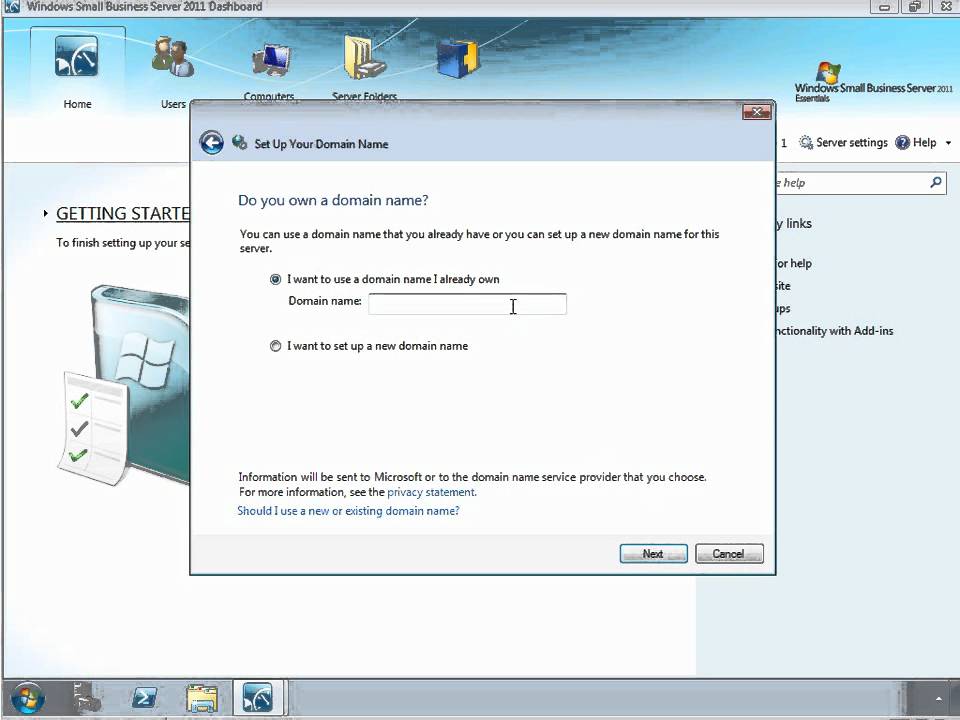Minimize the Dashboard window
Image resolution: width=960 pixels, height=720 pixels.
coord(885,7)
